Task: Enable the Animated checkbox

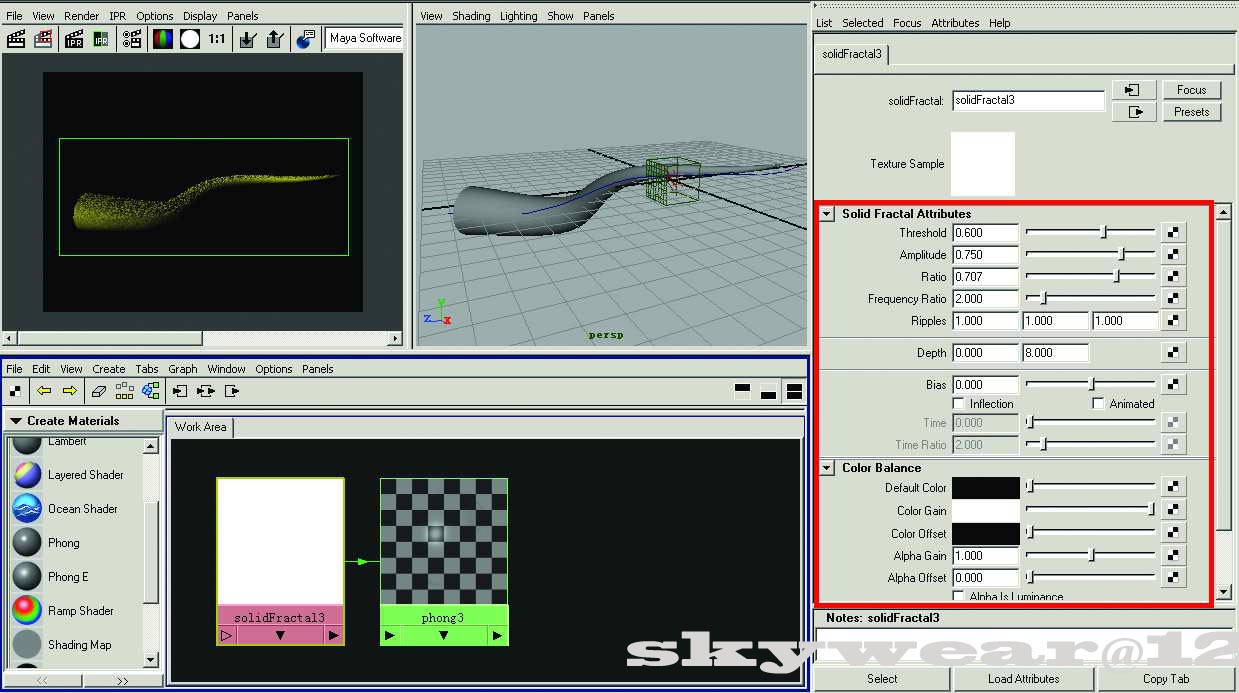Action: [1098, 404]
